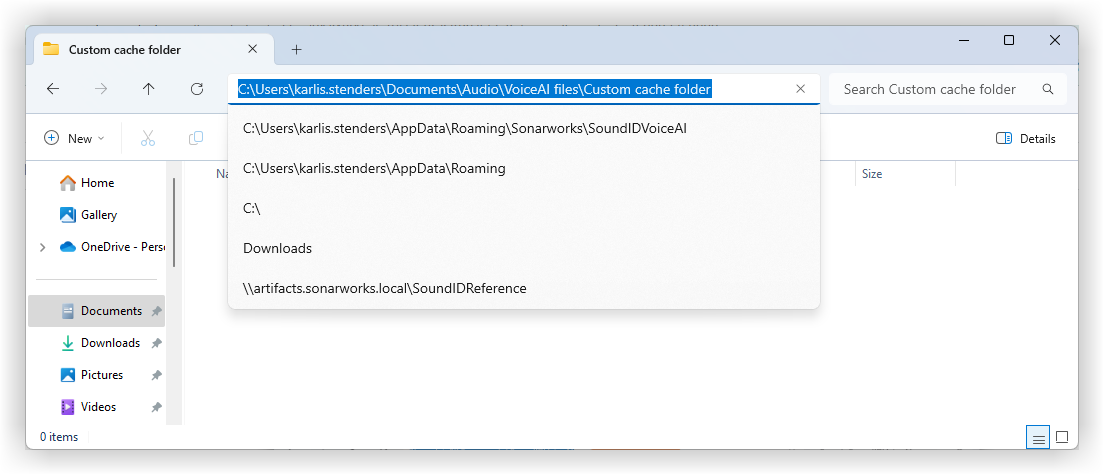Click the pin icon beside Documents
This screenshot has height=475, width=1104.
click(156, 311)
